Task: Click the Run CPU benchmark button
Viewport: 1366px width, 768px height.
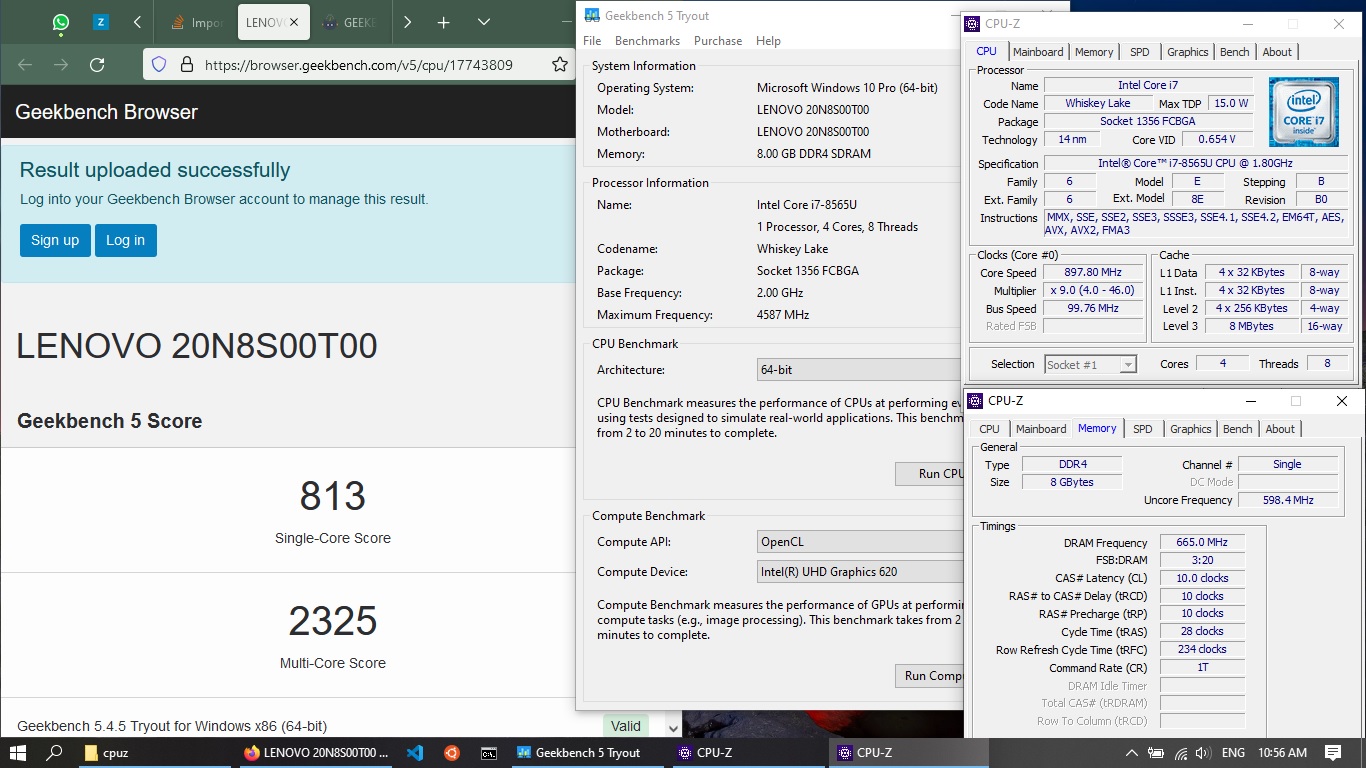Action: pos(929,473)
